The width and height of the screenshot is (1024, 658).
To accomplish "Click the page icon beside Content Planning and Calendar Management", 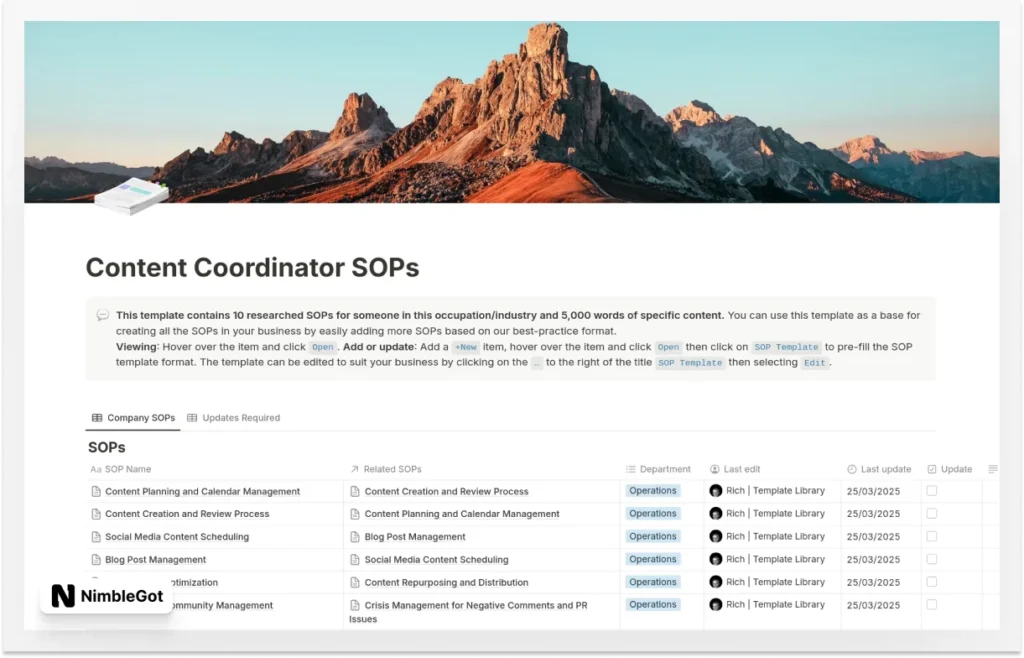I will (95, 491).
